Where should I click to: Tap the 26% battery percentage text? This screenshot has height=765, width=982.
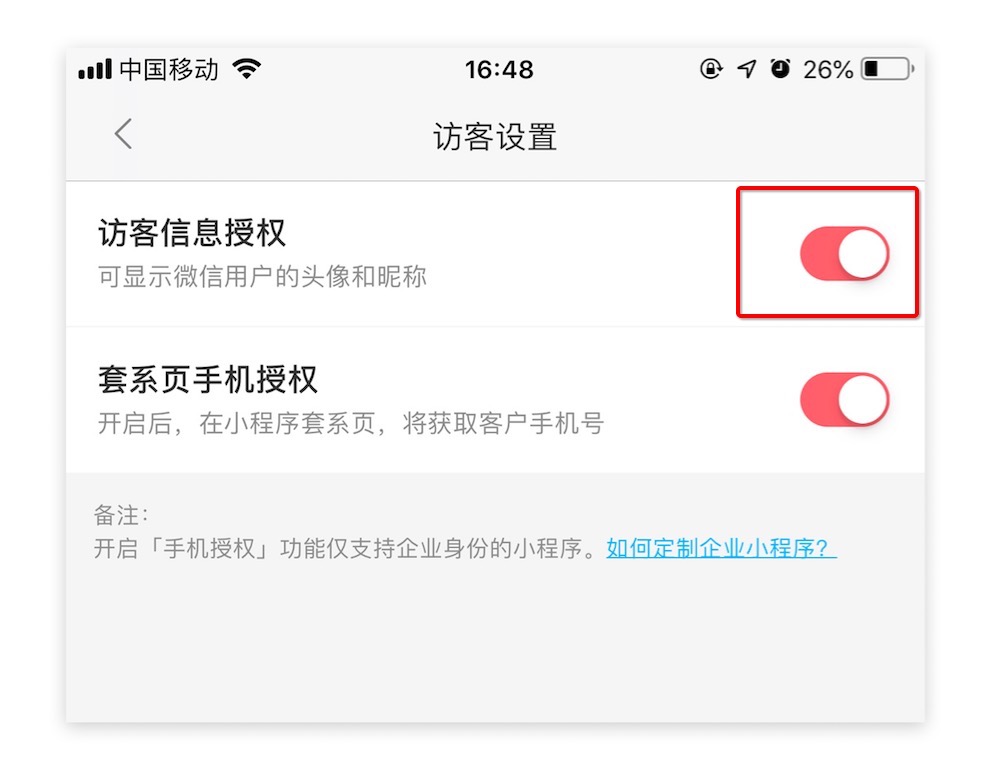(x=828, y=69)
